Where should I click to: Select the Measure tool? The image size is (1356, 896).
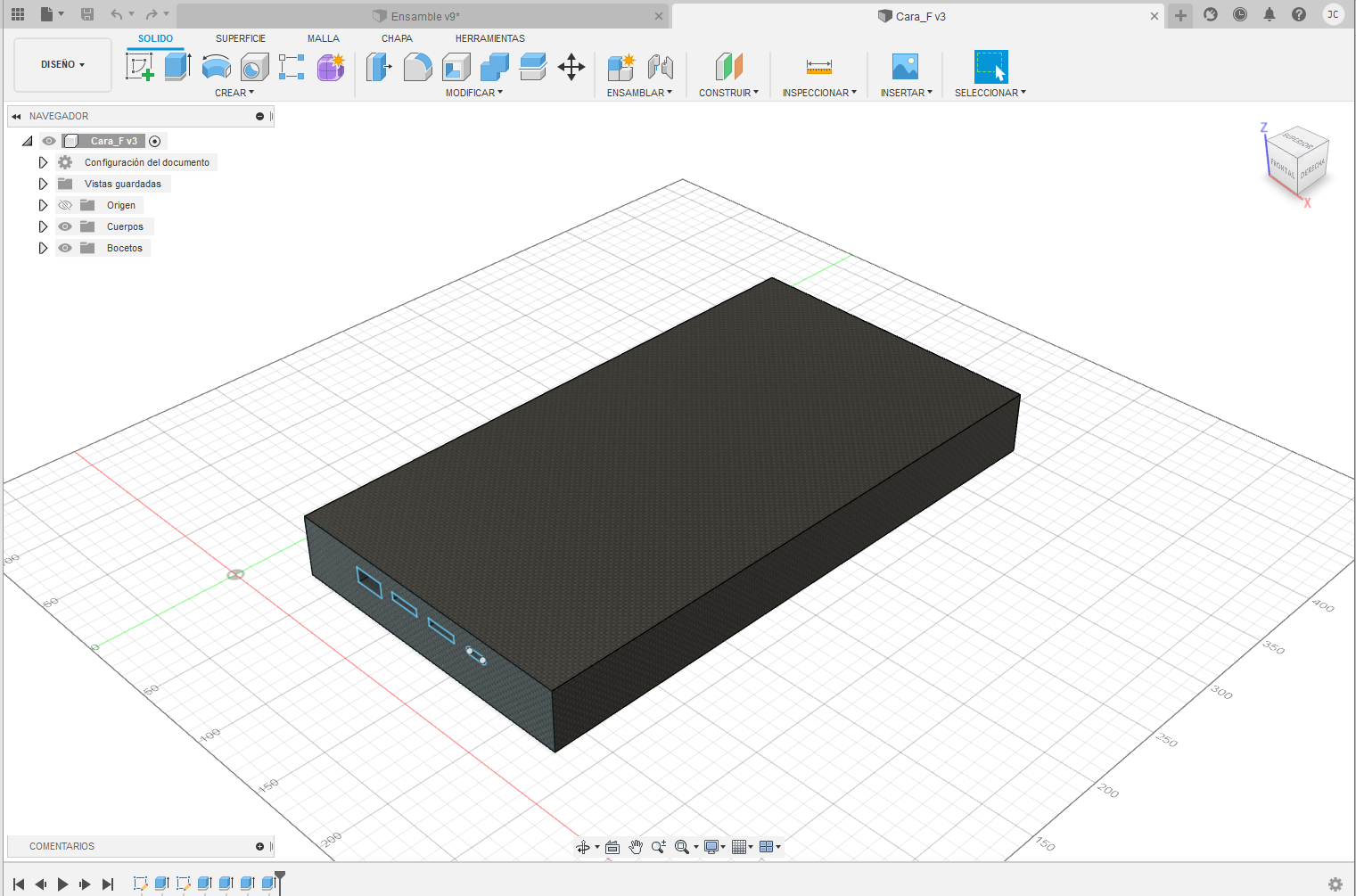point(818,67)
